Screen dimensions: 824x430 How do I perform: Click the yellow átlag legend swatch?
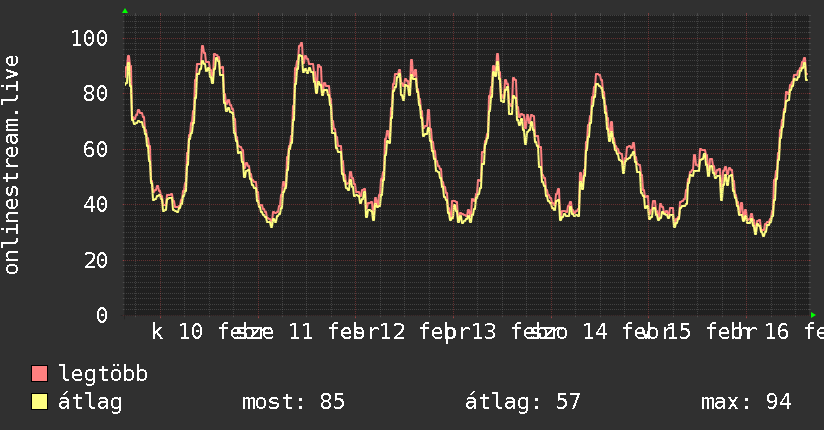pos(40,402)
